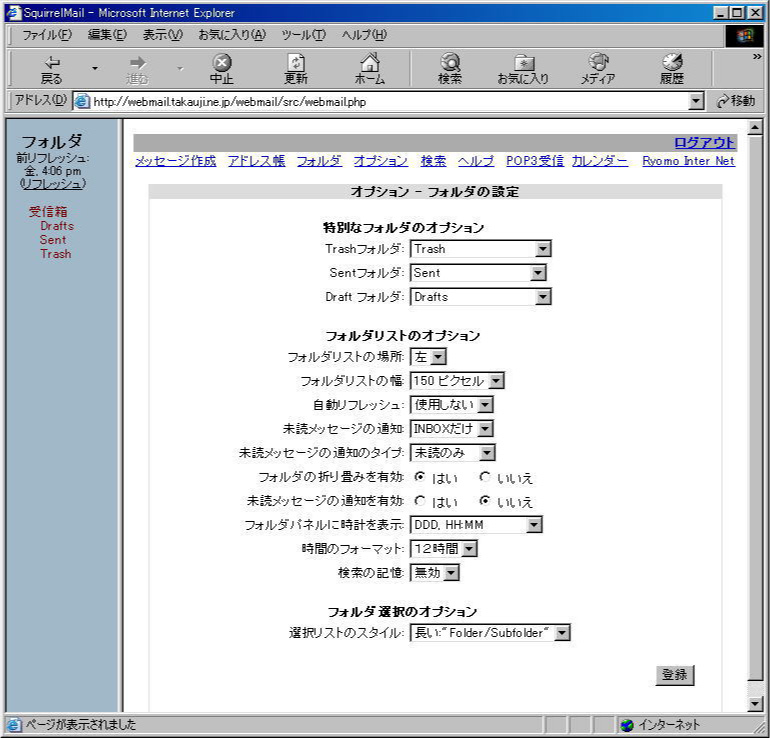Viewport: 770px width, 738px height.
Task: Open the 未読メッセージの通知のタイプ dropdown
Action: (x=453, y=453)
